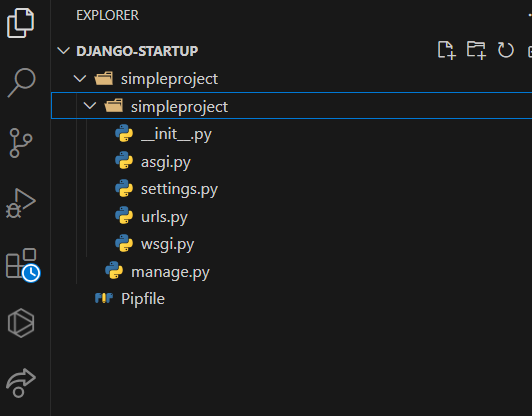Viewport: 532px width, 416px height.
Task: Click the outer simpleproject folder icon
Action: (x=104, y=78)
